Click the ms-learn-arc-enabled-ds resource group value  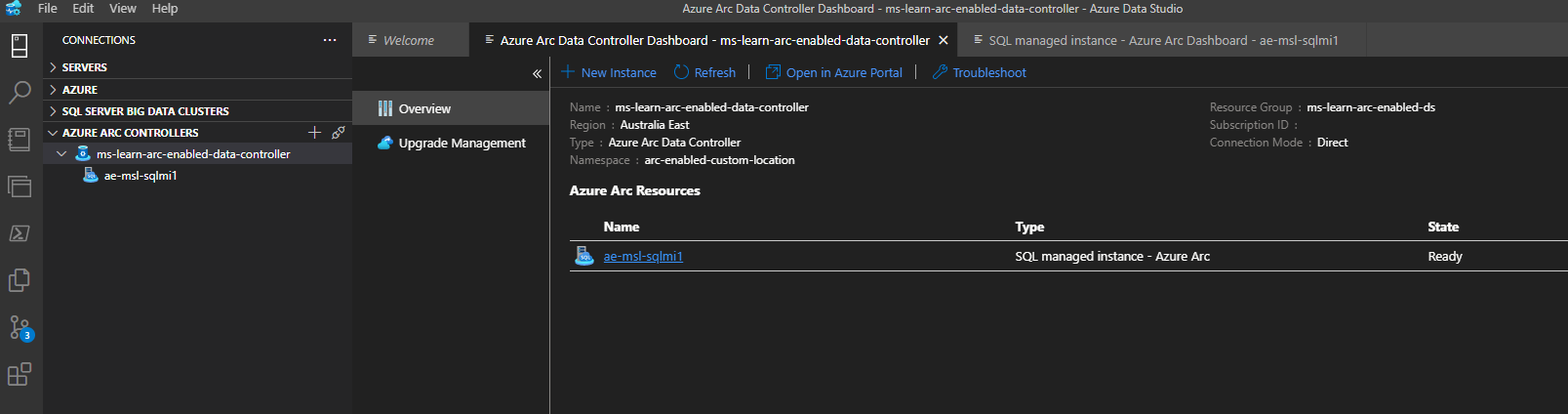[1371, 107]
